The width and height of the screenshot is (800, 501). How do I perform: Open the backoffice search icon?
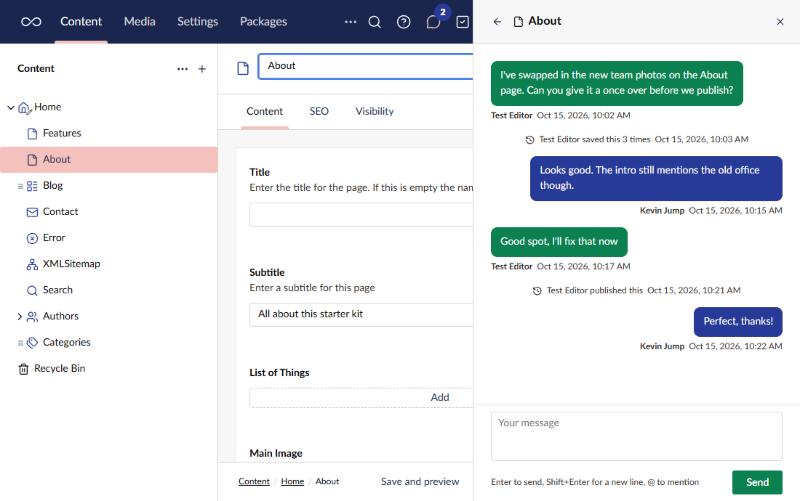click(374, 21)
